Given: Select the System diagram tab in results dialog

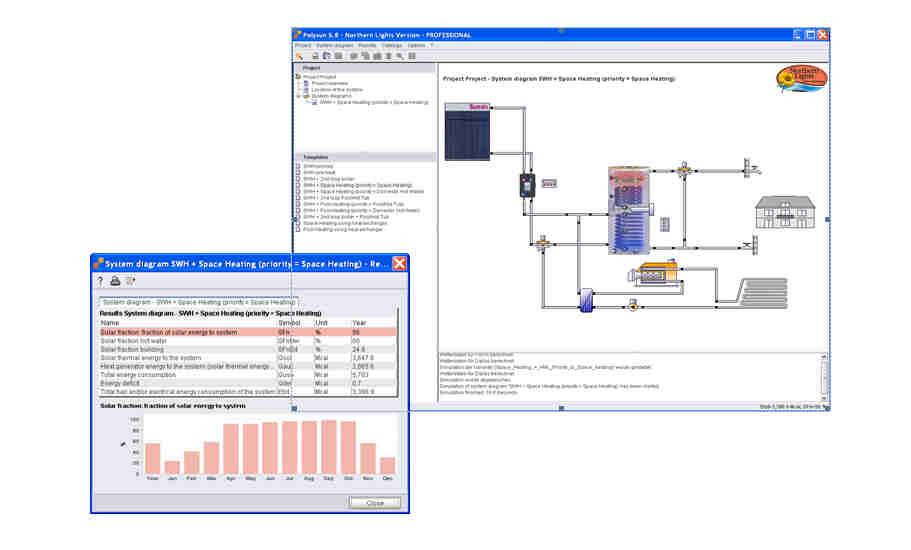Looking at the screenshot, I should [198, 303].
